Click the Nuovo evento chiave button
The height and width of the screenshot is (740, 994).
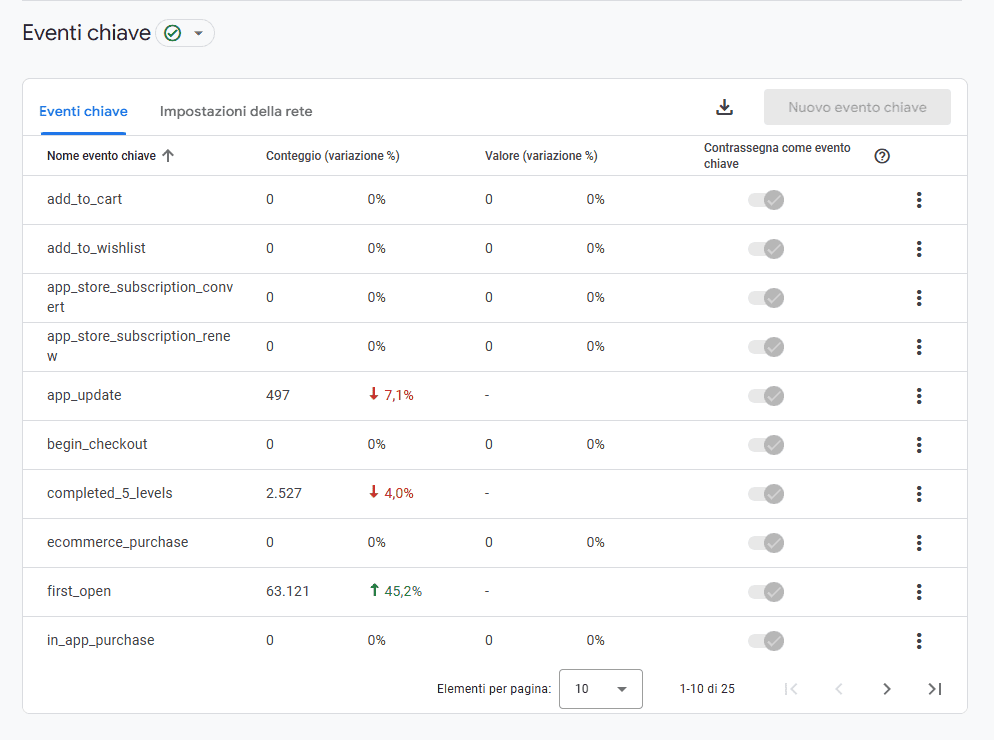coord(857,107)
